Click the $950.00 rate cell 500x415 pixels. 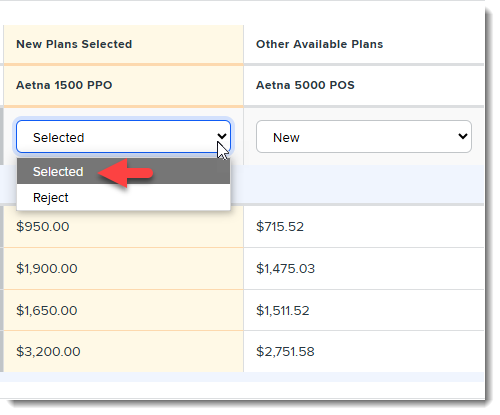[x=123, y=227]
